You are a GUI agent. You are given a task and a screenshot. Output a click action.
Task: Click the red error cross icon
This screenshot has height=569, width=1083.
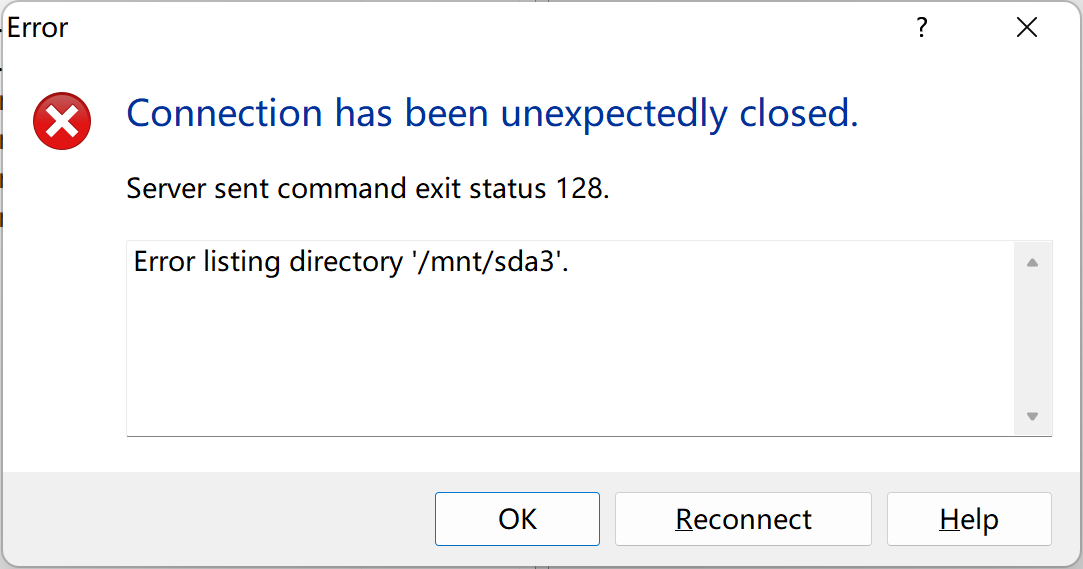tap(62, 121)
